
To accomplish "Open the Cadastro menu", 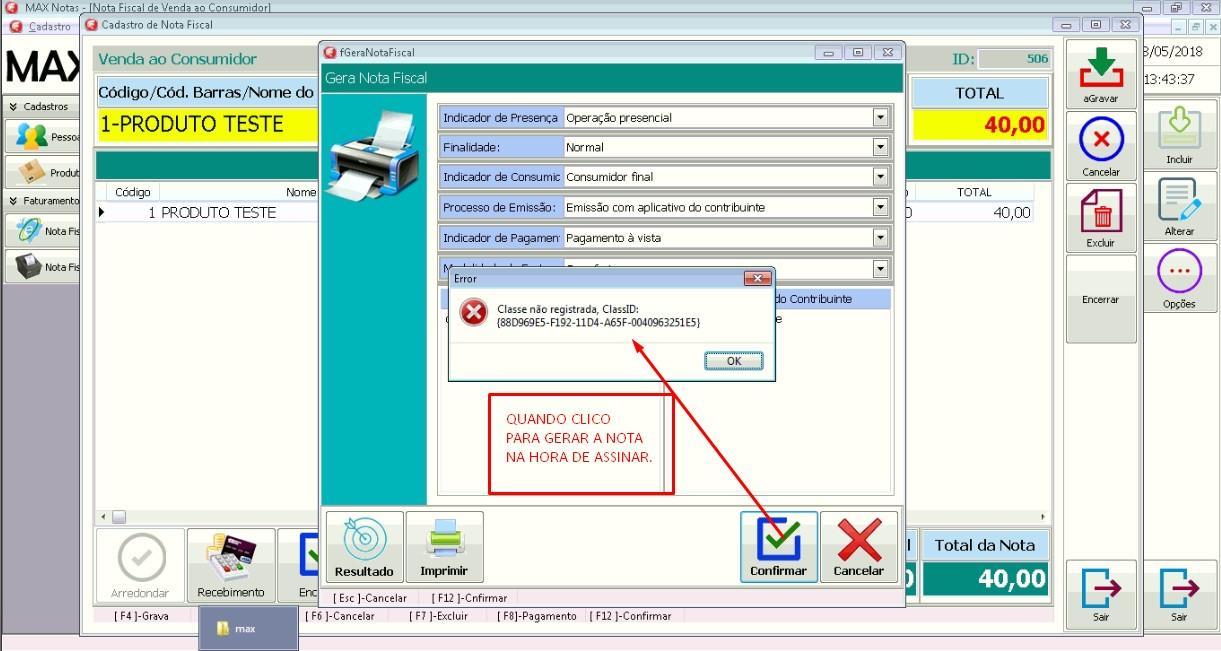I will (x=49, y=27).
